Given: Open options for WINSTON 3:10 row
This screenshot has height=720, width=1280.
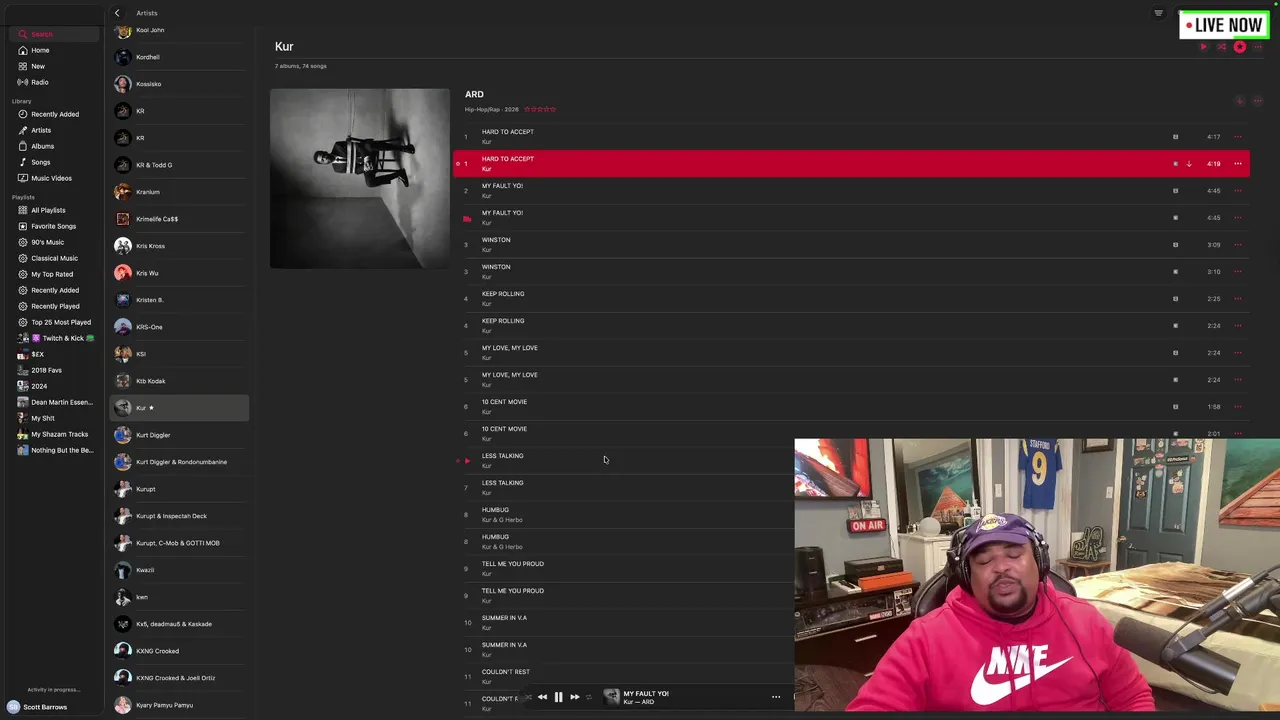Looking at the screenshot, I should [x=1238, y=272].
